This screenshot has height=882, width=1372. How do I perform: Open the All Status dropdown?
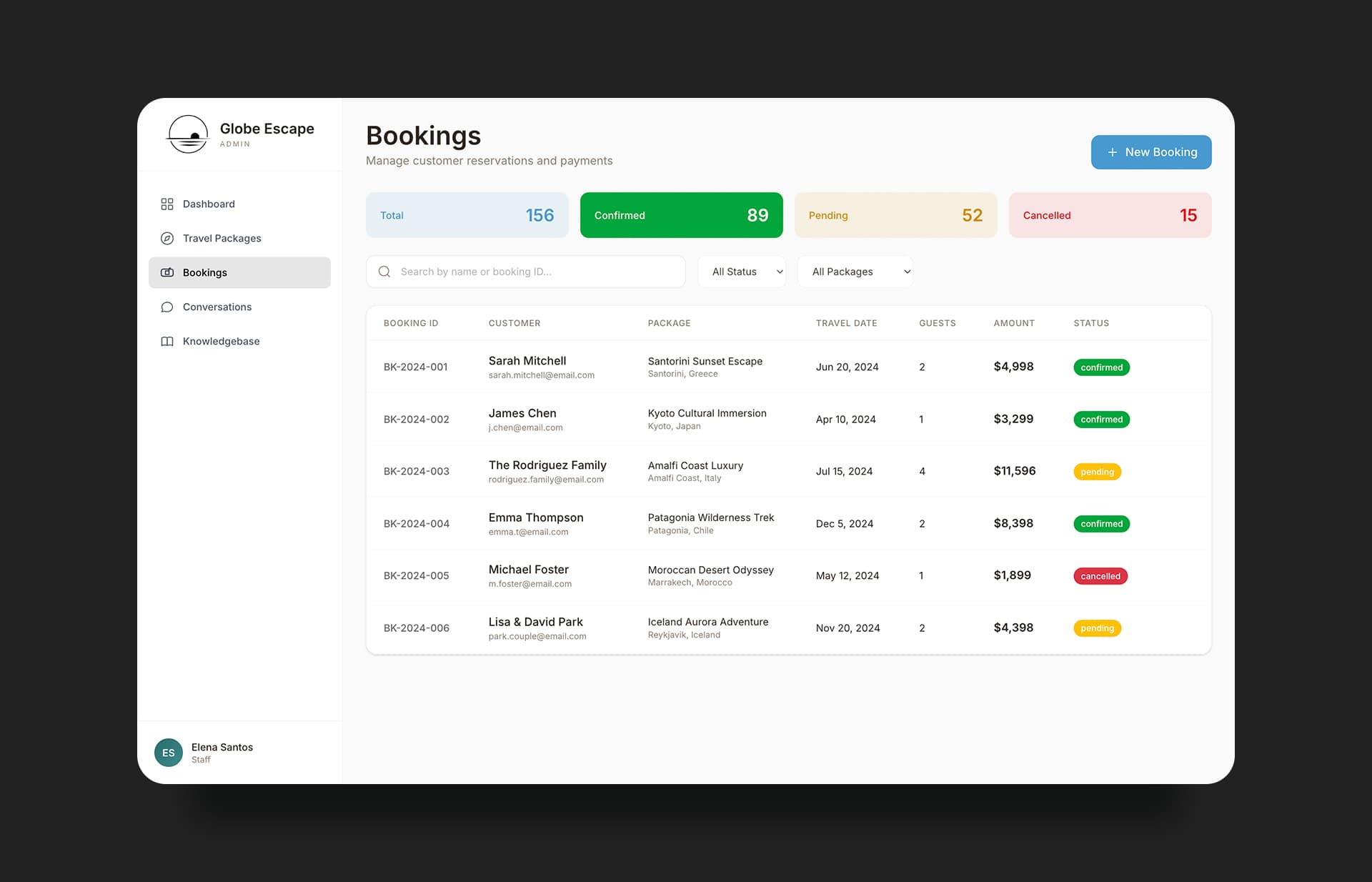click(x=742, y=272)
